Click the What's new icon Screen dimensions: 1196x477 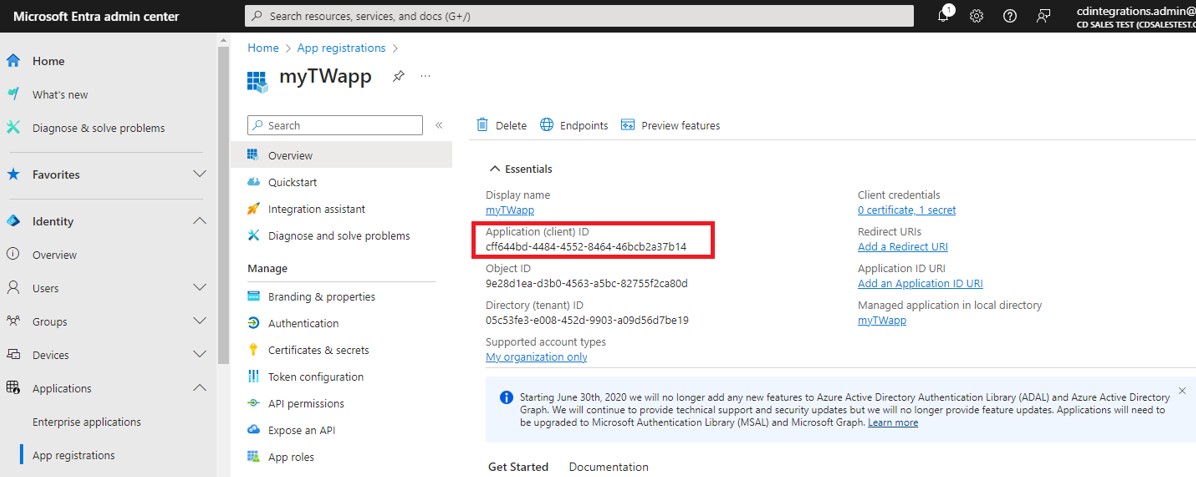pyautogui.click(x=13, y=94)
